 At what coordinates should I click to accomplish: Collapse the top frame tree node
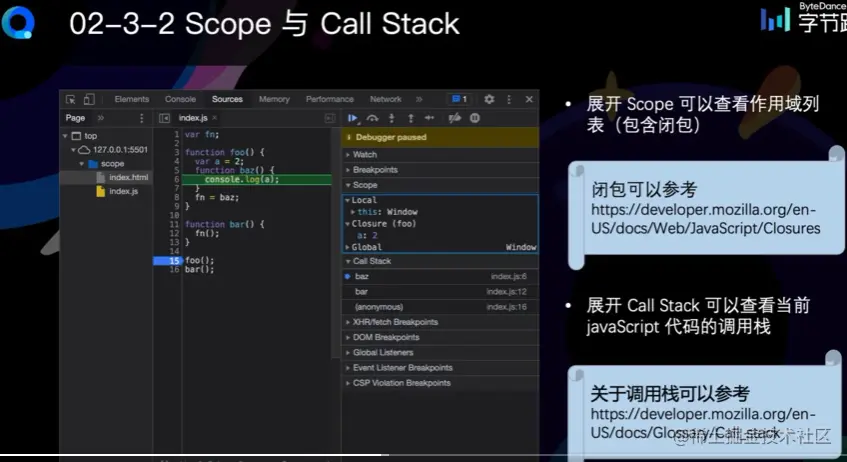pyautogui.click(x=65, y=136)
